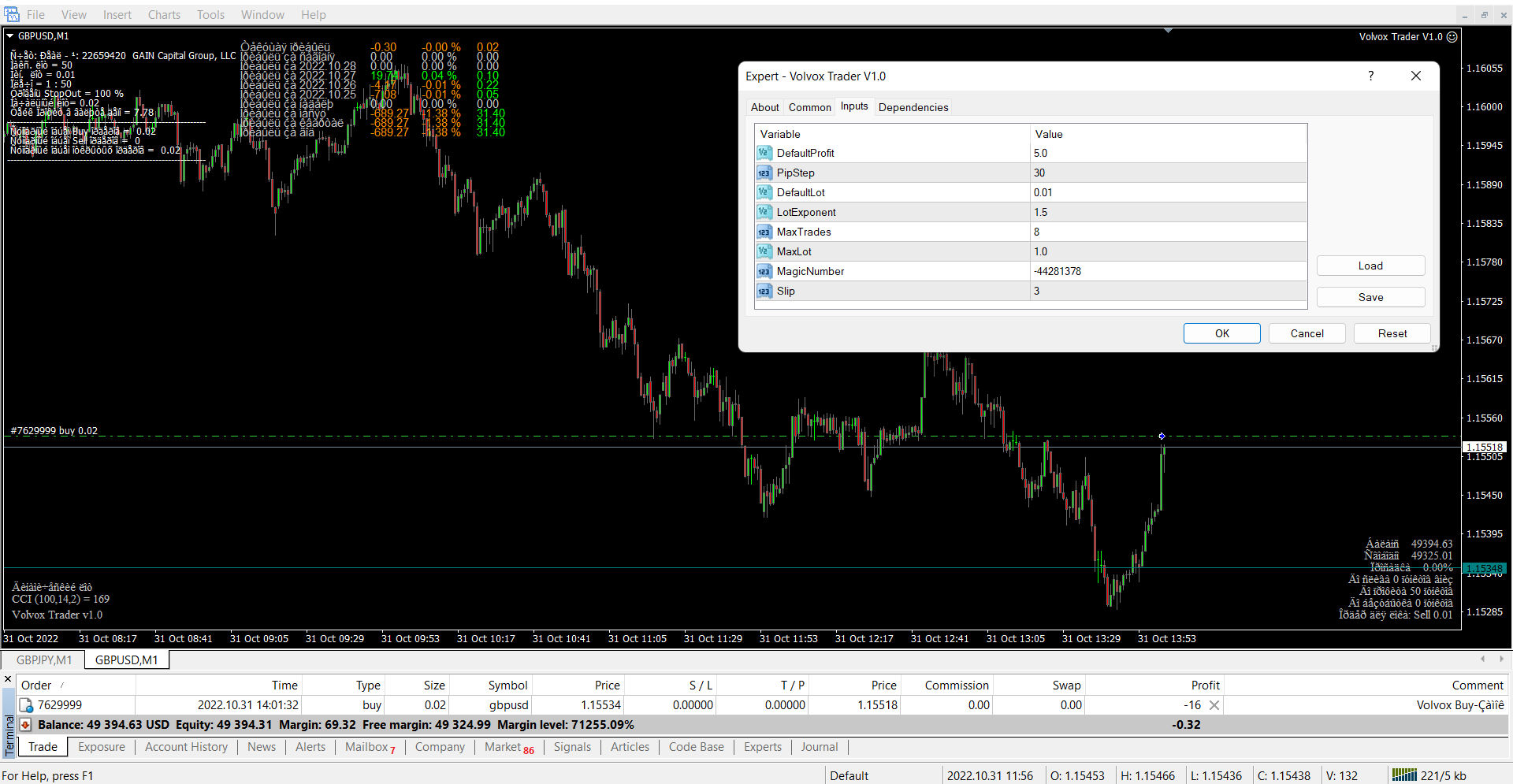Edit the LotExponent value field
Viewport: 1513px width, 784px height.
[1166, 212]
